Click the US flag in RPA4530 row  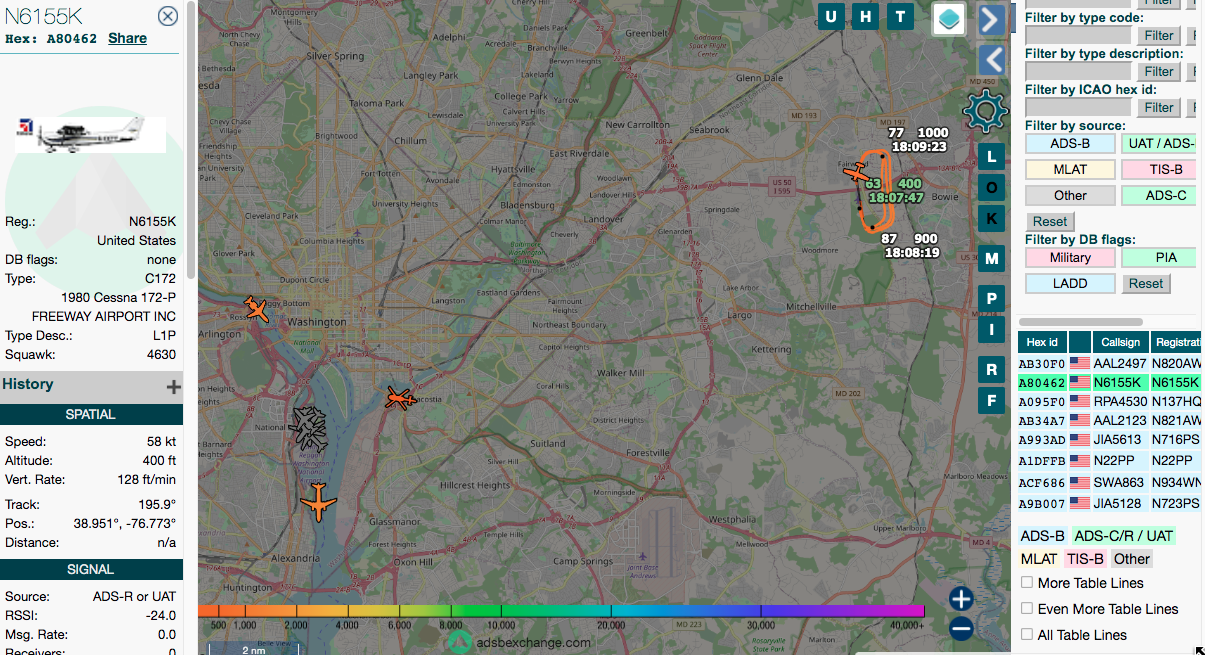1080,401
